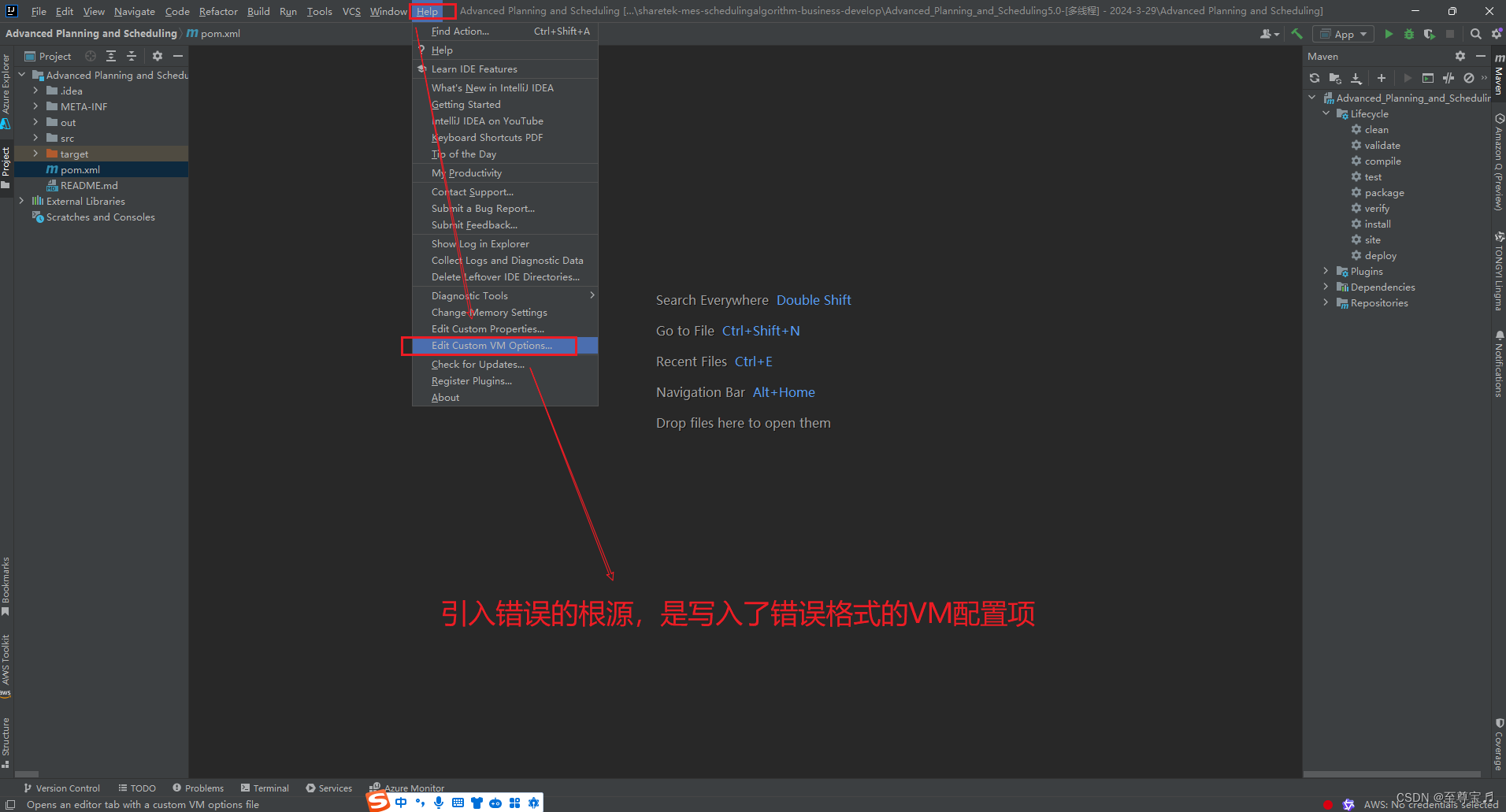Open Notifications side tool window

point(1498,363)
